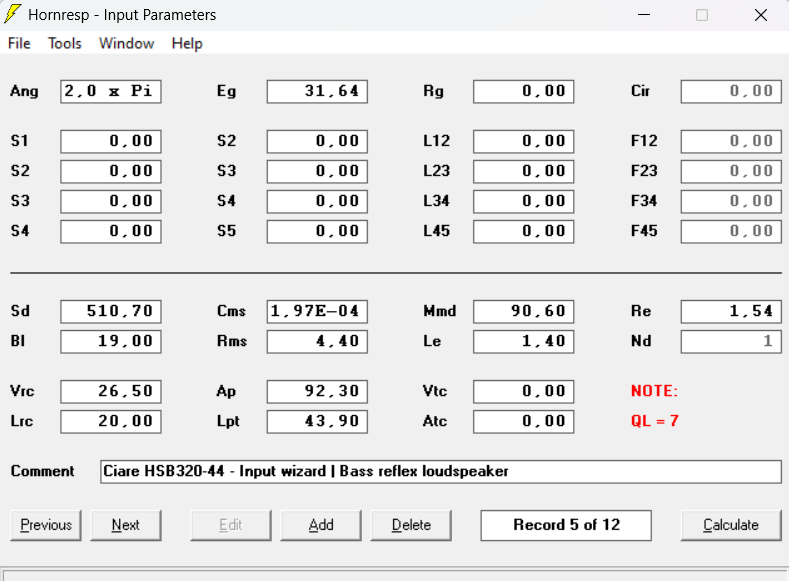Screen dimensions: 789x581
Task: Click the greyed-out Edit button
Action: coord(231,525)
